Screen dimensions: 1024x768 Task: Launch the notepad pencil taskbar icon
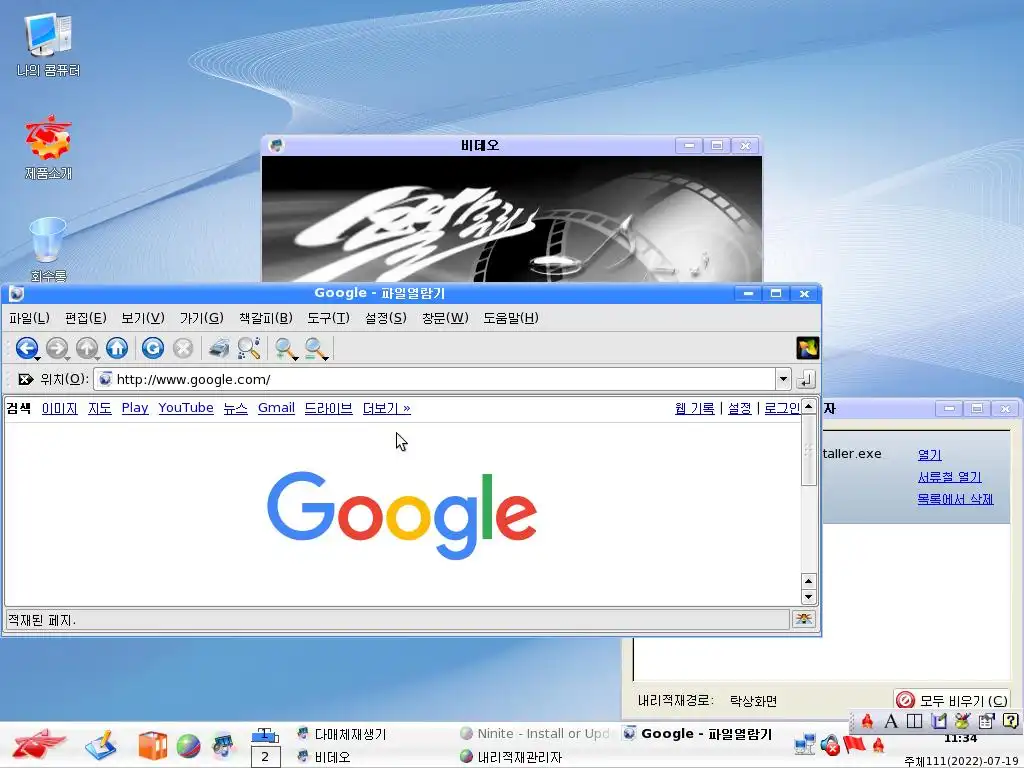coord(101,746)
